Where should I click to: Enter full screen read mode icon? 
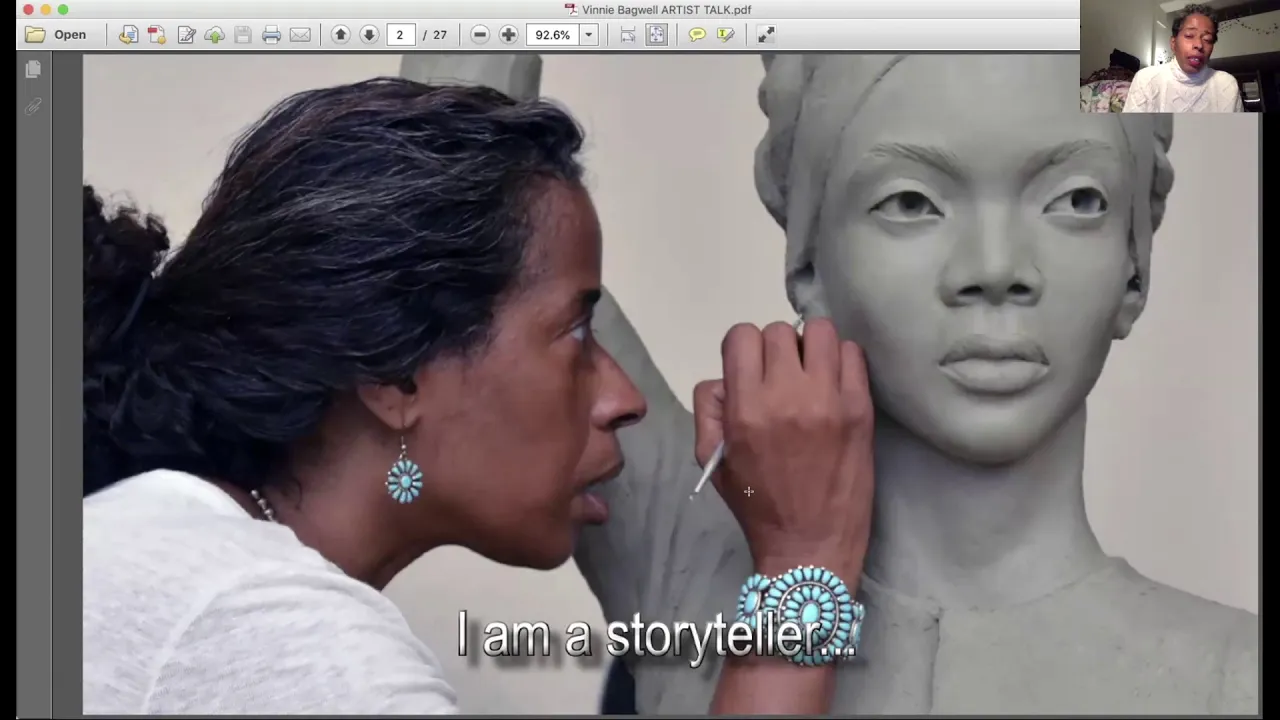pyautogui.click(x=766, y=35)
